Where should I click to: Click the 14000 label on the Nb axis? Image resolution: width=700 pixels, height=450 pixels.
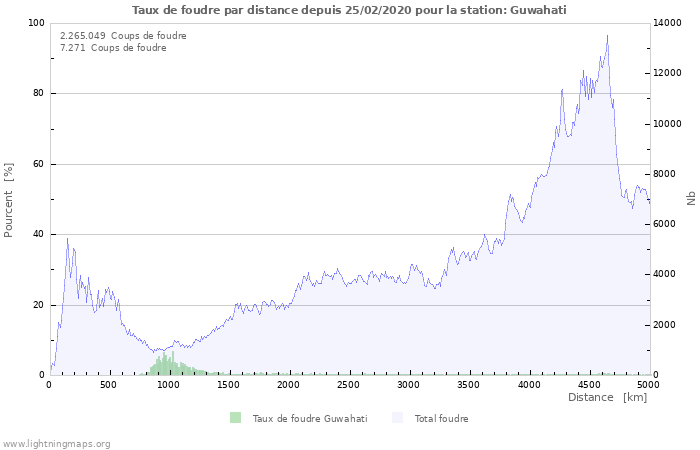(x=668, y=23)
